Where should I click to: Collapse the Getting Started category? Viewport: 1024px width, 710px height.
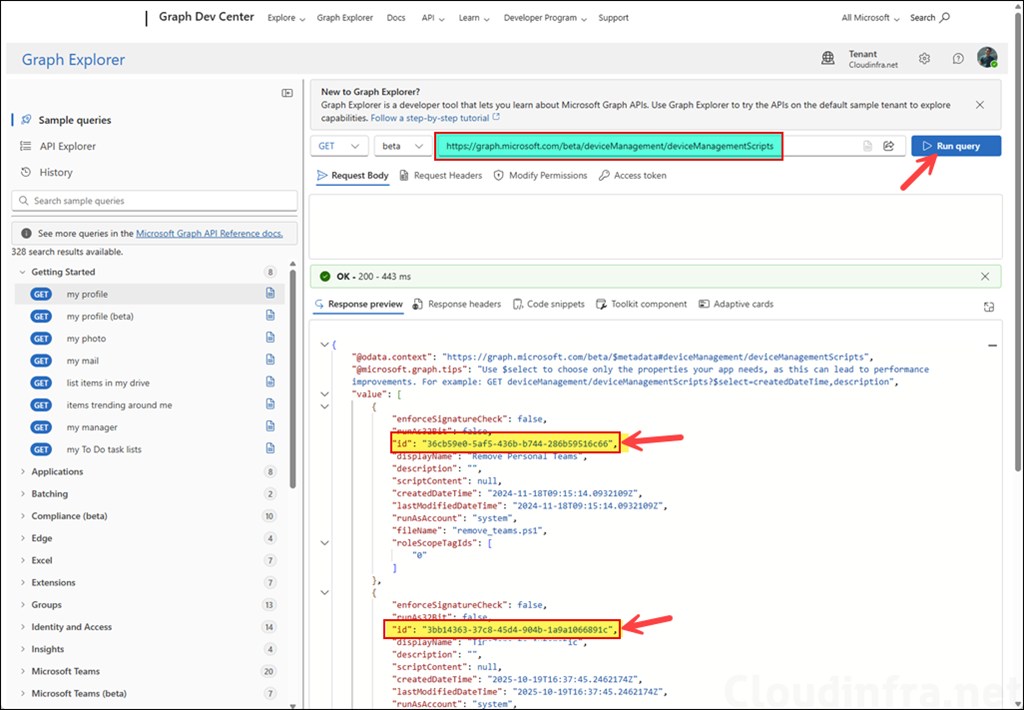(x=22, y=271)
